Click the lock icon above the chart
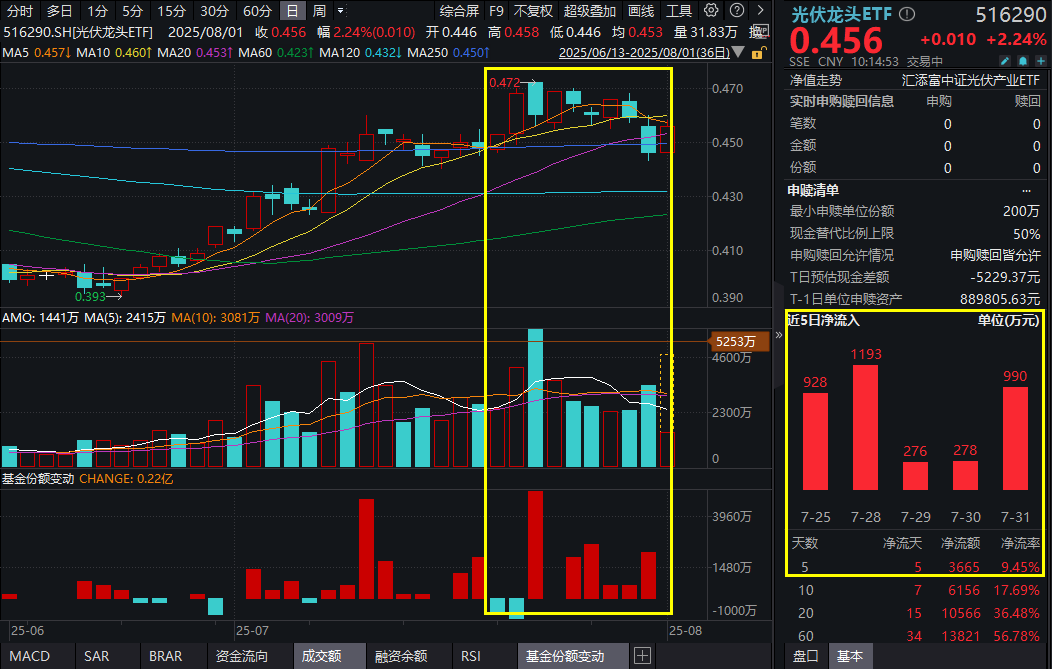Viewport: 1052px width, 669px height. pyautogui.click(x=757, y=53)
